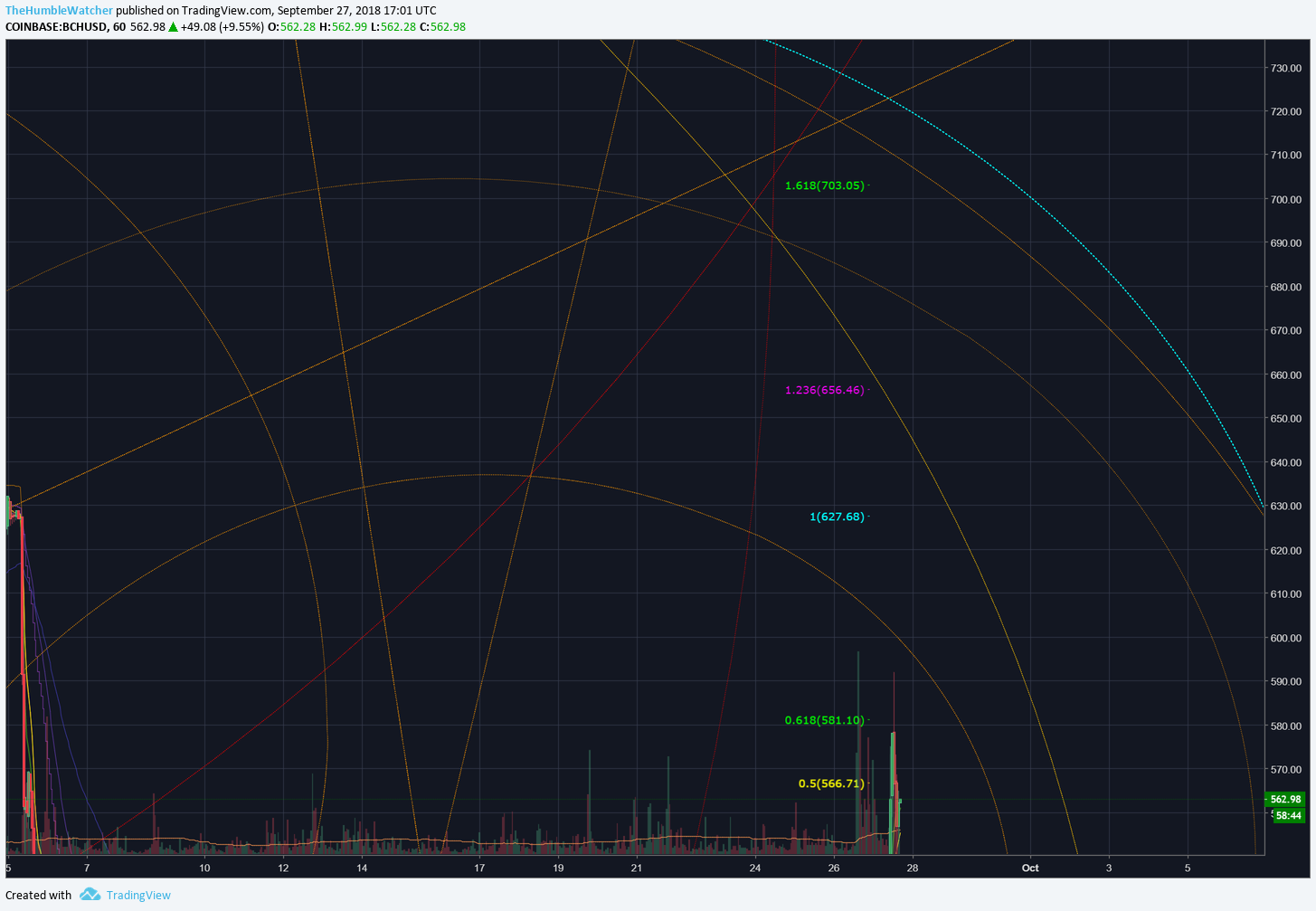This screenshot has width=1316, height=911.
Task: Select the 0.618(581.10) Fibonacci level label
Action: tap(825, 720)
